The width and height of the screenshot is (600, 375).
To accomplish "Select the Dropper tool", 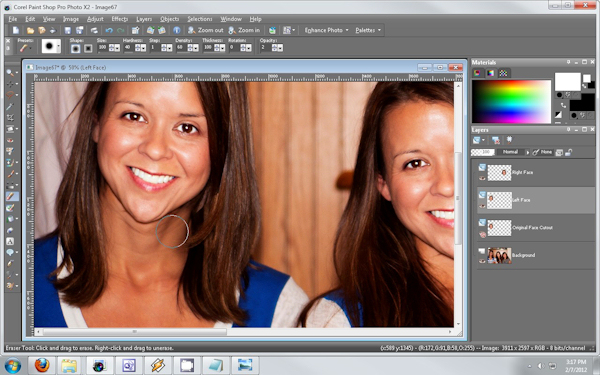I will point(10,106).
